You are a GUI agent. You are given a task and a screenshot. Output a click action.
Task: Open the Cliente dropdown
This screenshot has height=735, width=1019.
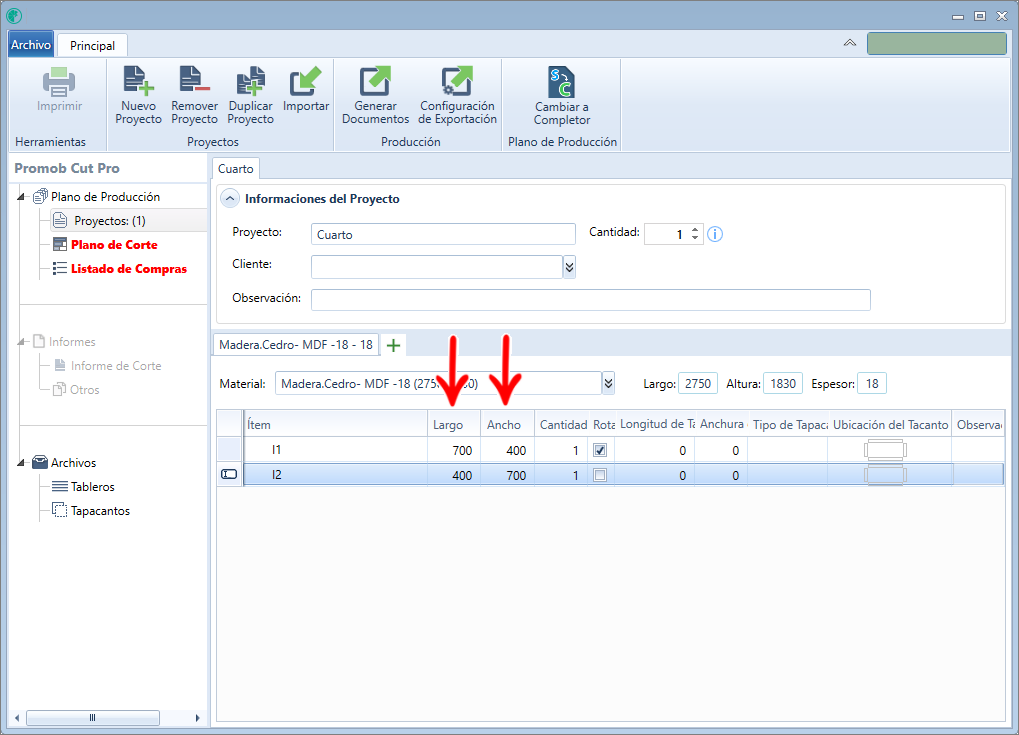point(569,266)
